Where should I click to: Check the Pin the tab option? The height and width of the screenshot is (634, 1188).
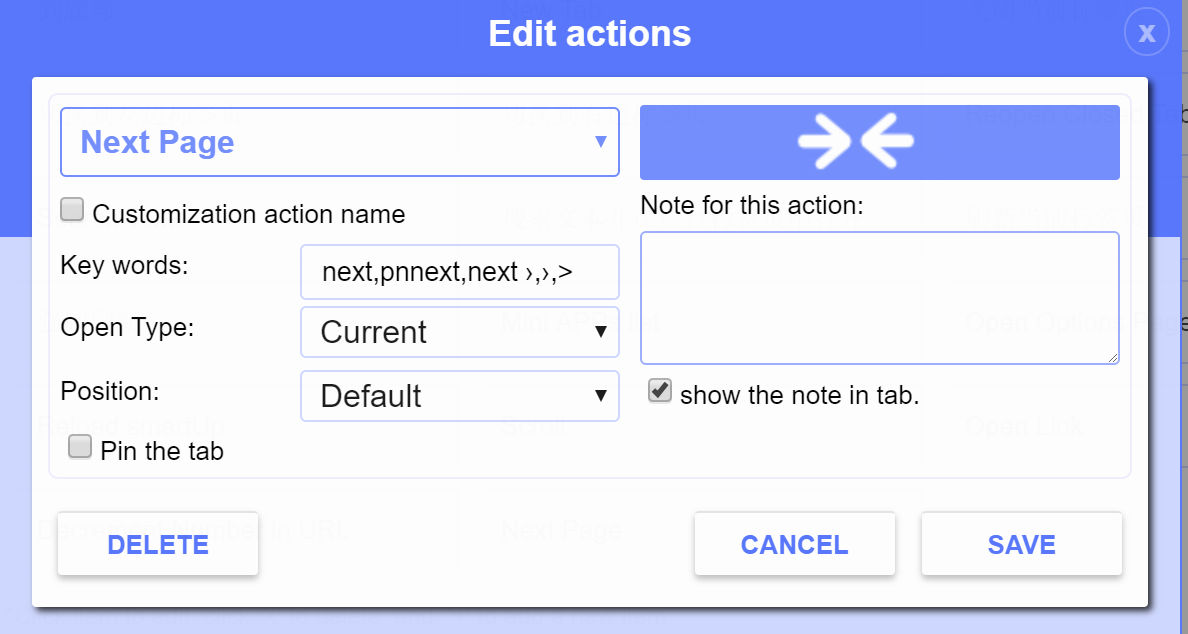tap(79, 446)
